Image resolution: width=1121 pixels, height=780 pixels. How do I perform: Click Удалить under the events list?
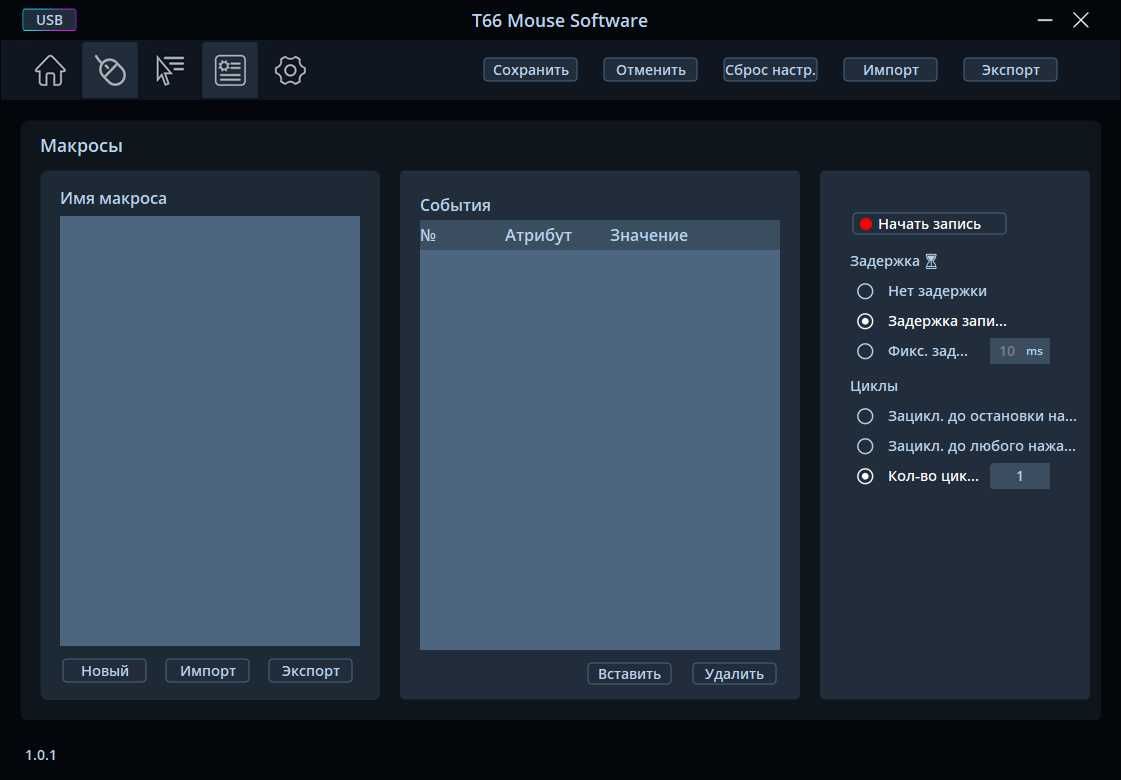pos(734,673)
